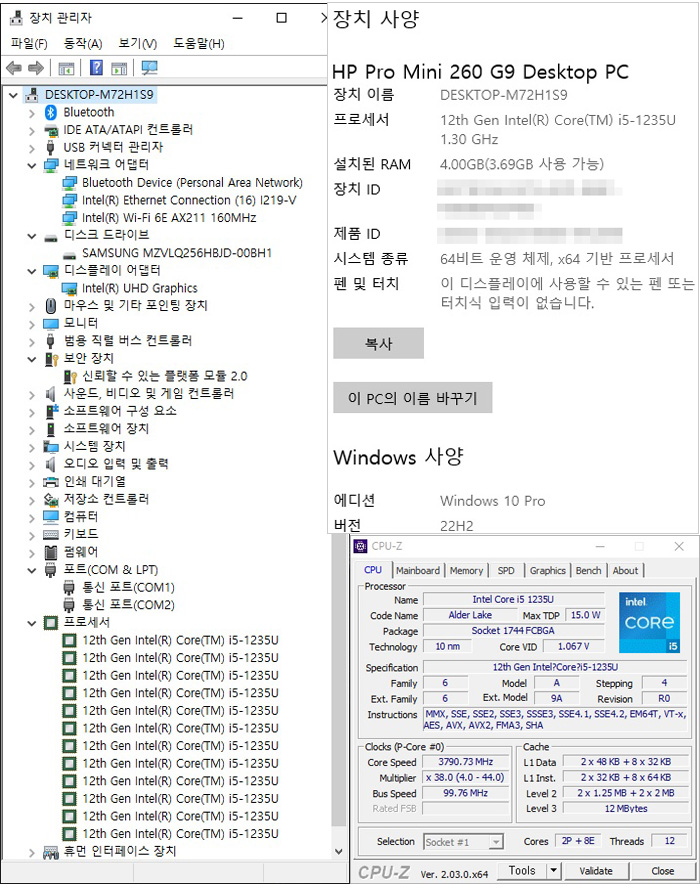Click the Core Speed 3790.73 MHz field
This screenshot has width=700, height=888.
point(466,762)
